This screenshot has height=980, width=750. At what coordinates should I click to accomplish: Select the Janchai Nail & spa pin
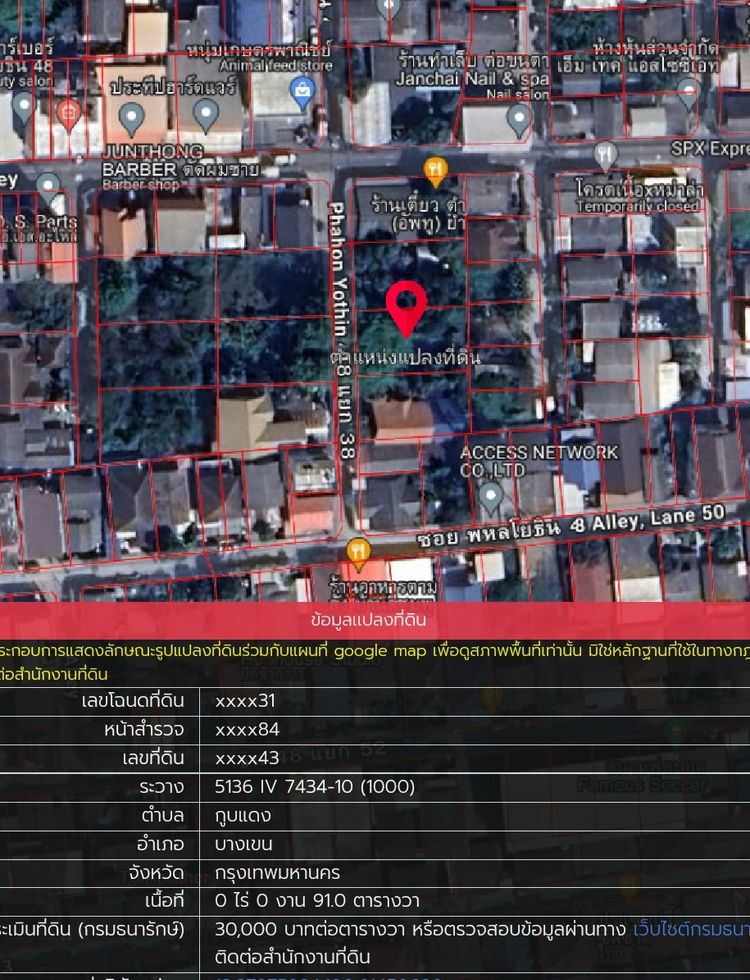coord(518,119)
